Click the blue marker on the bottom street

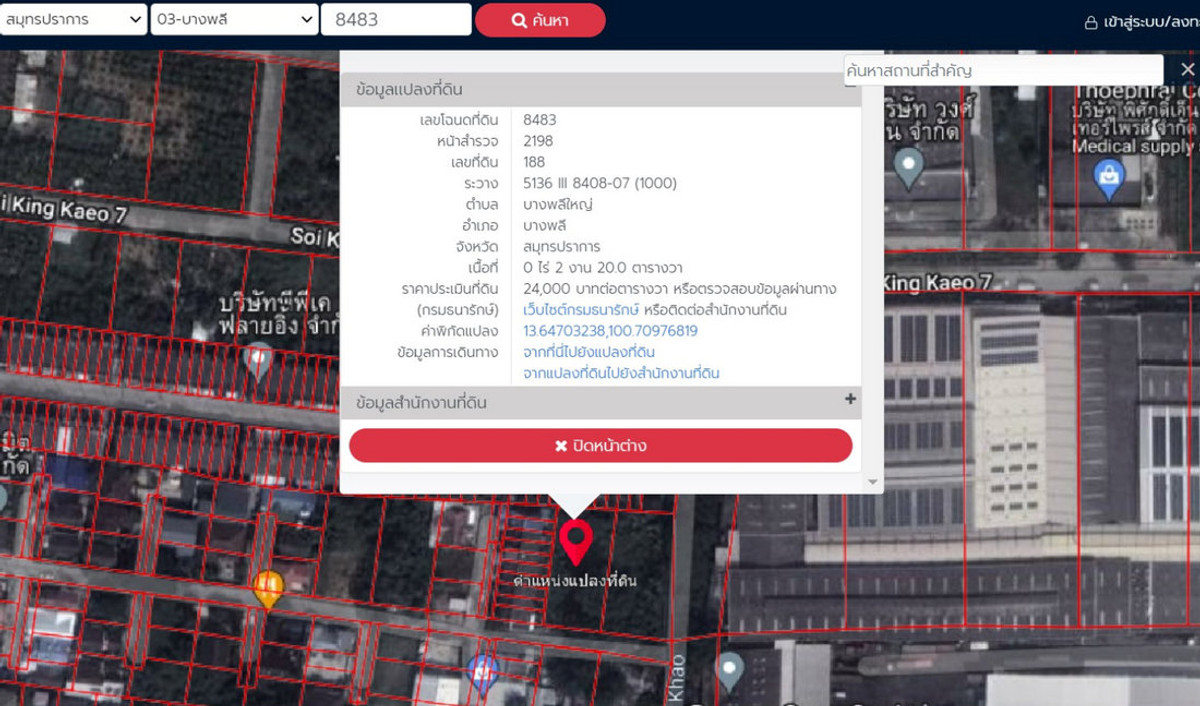tap(483, 671)
